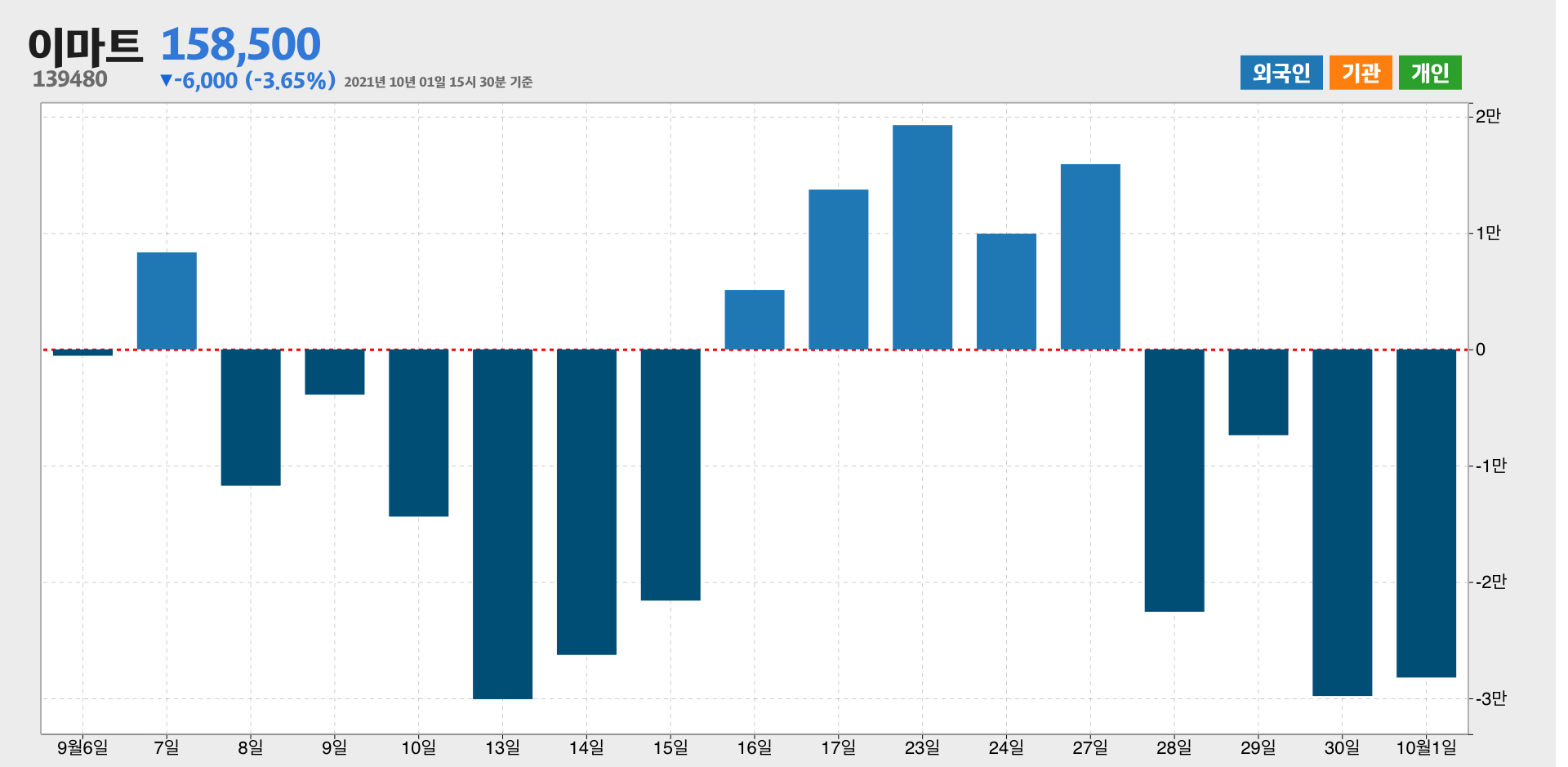Click the tallest positive bar for 23일
Viewport: 1568px width, 767px height.
[922, 237]
